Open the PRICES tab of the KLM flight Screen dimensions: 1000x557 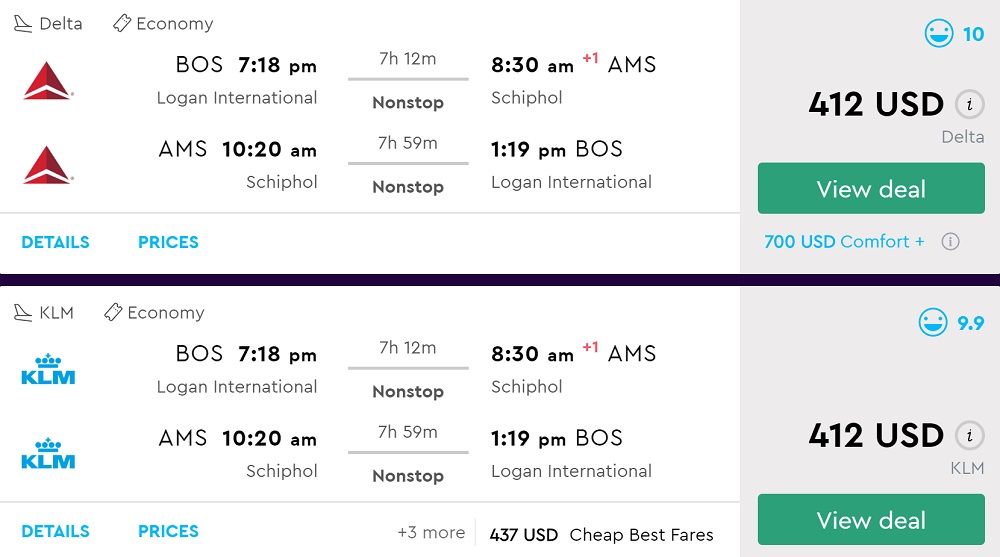[168, 531]
